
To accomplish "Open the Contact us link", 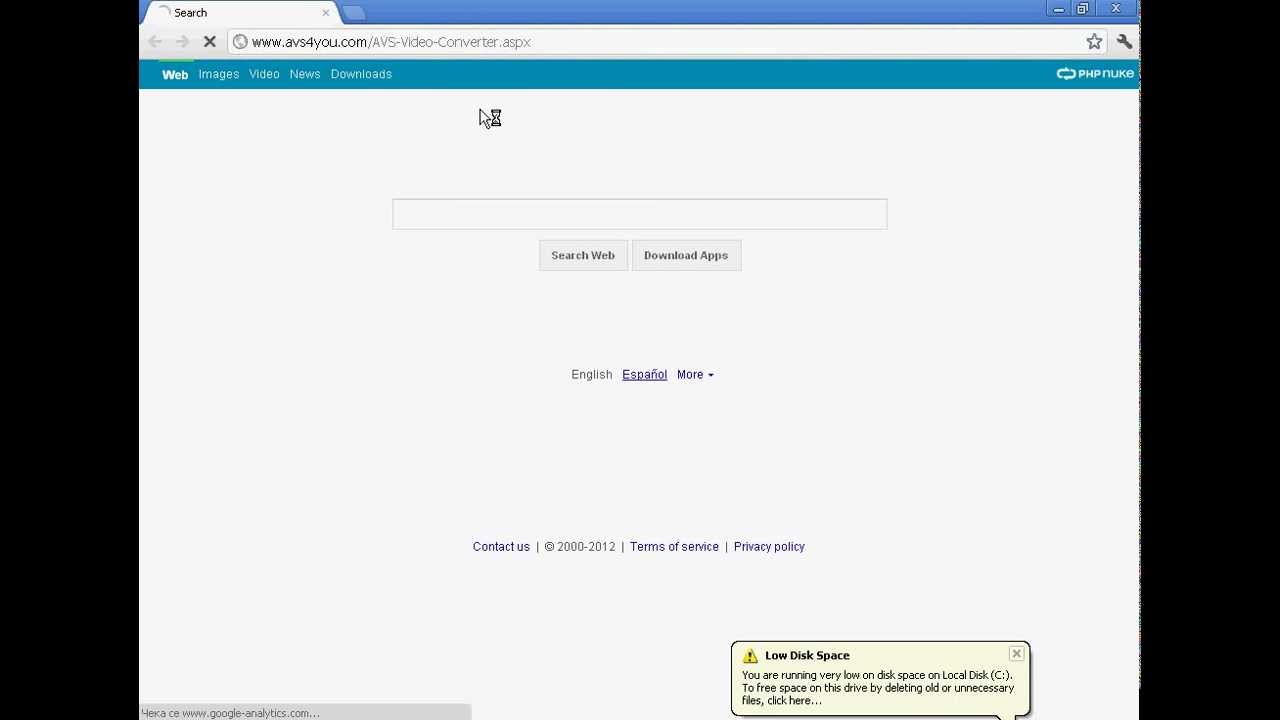I will [x=501, y=547].
